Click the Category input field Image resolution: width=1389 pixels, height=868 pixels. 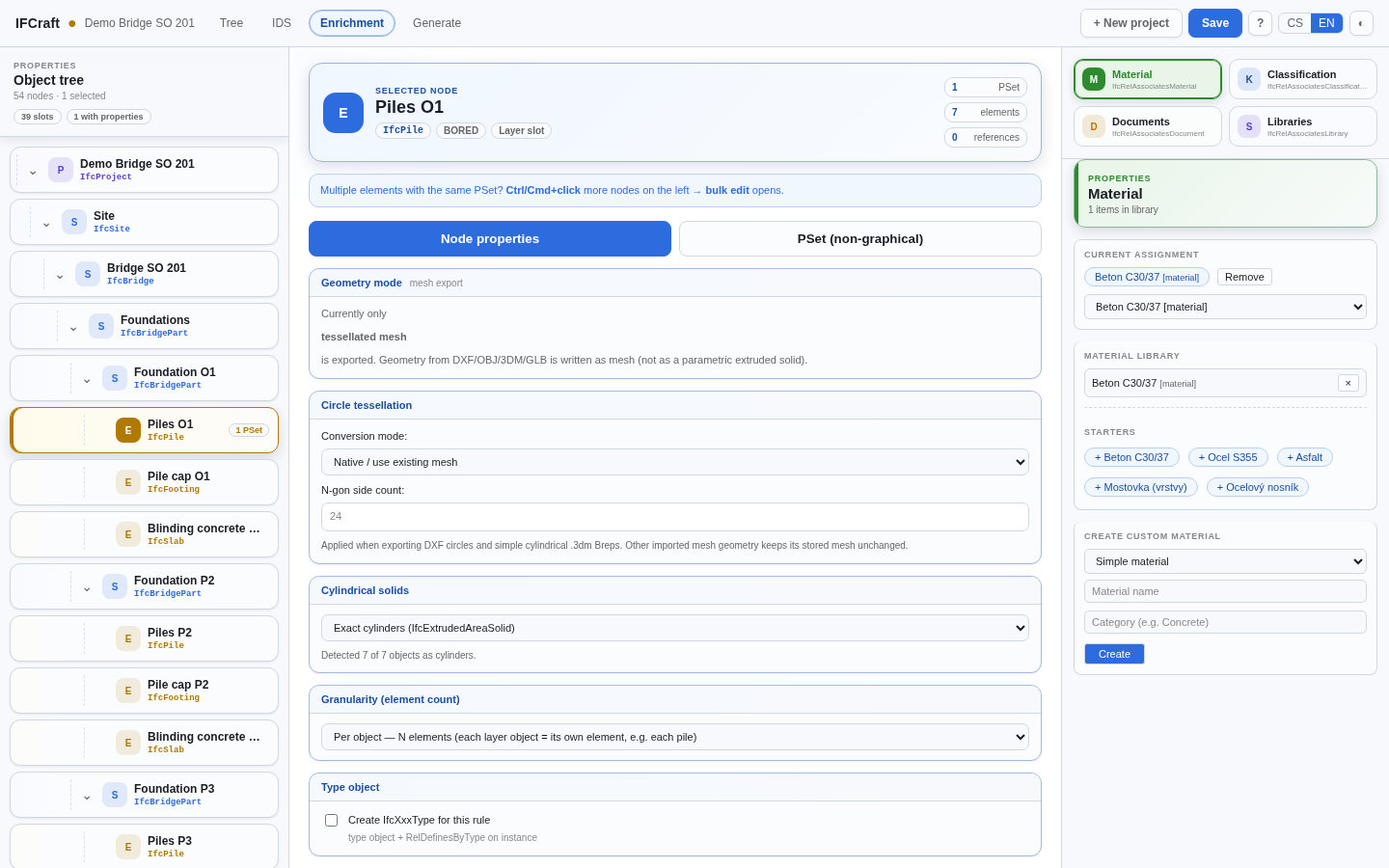(x=1225, y=622)
